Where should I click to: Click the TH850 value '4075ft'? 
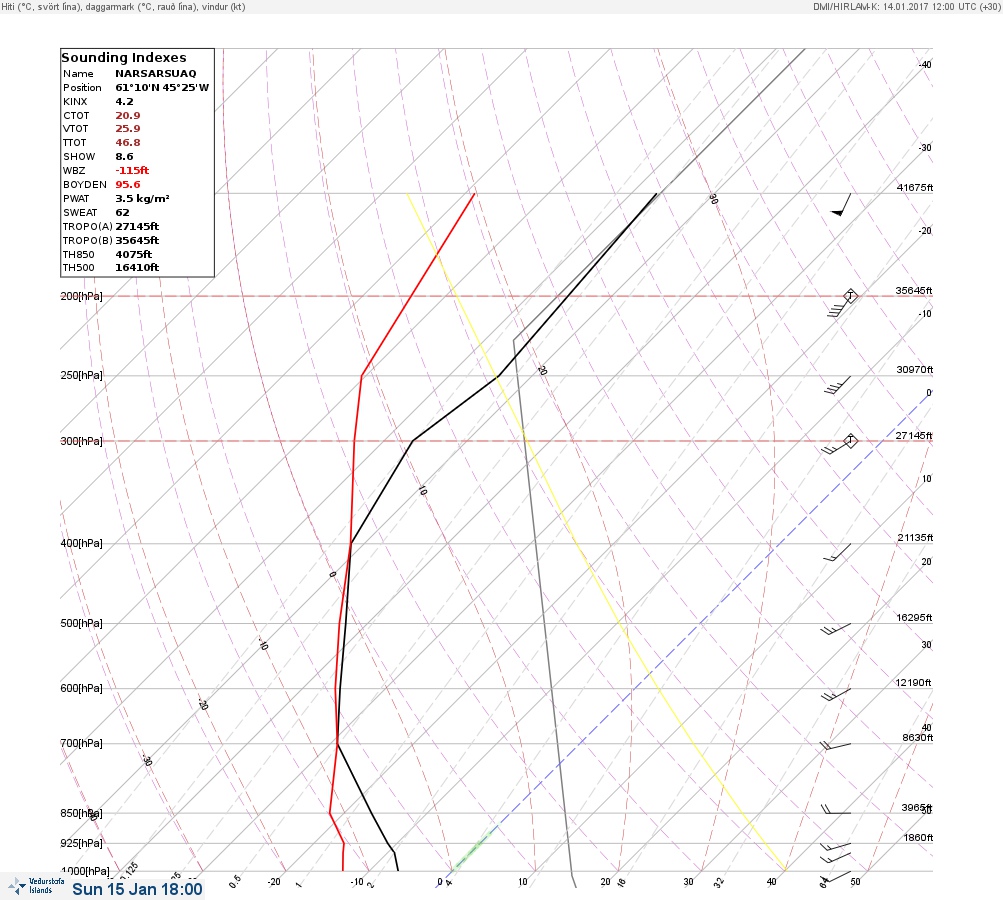(x=134, y=255)
